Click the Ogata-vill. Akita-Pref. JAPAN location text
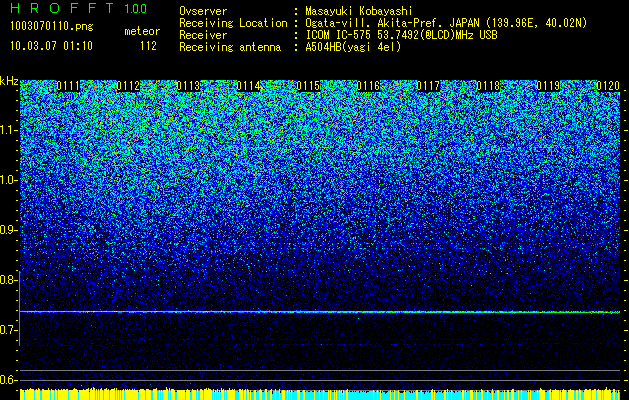This screenshot has width=629, height=400. point(446,23)
